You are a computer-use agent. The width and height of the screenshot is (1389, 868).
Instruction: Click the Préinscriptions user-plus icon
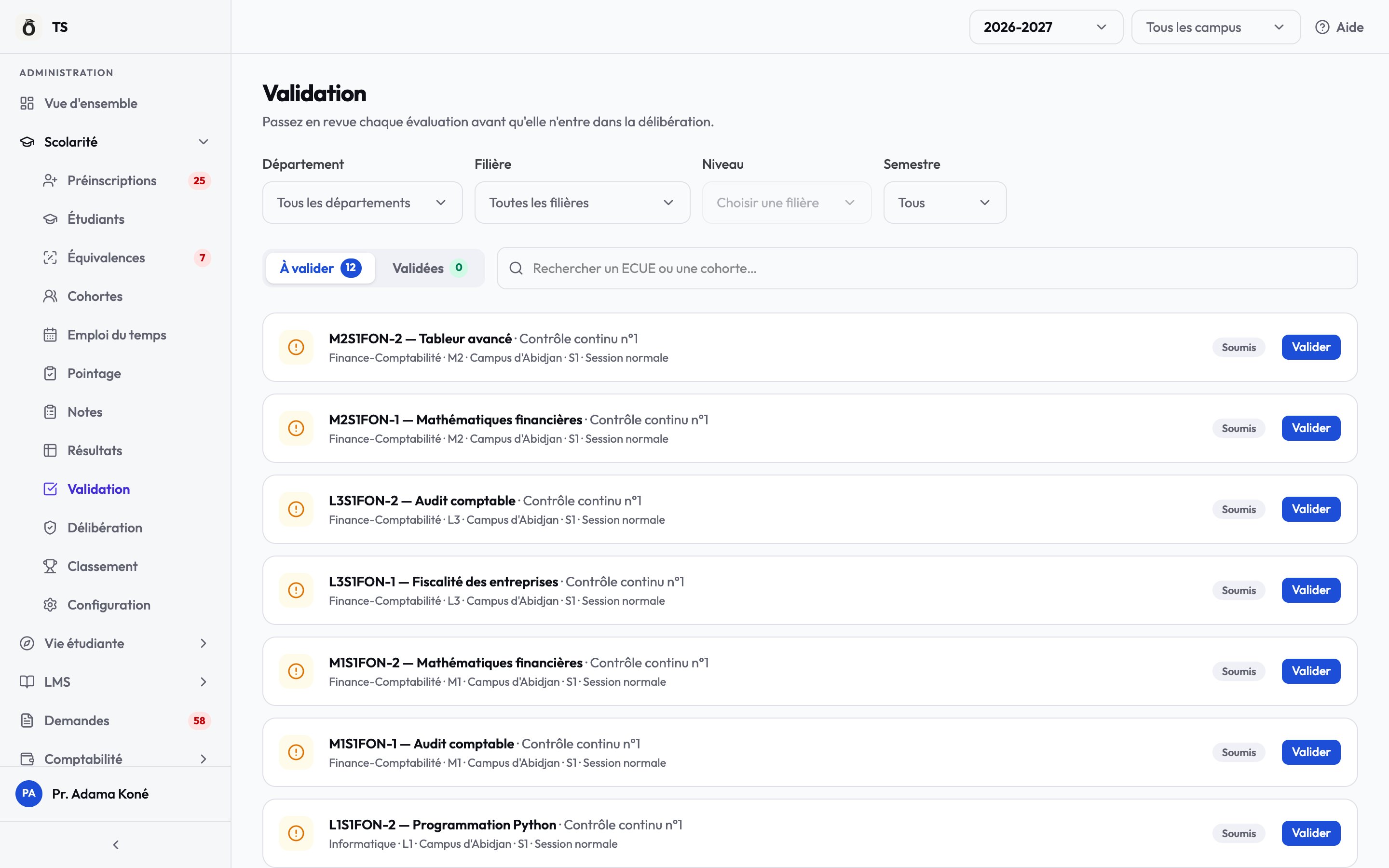coord(50,181)
